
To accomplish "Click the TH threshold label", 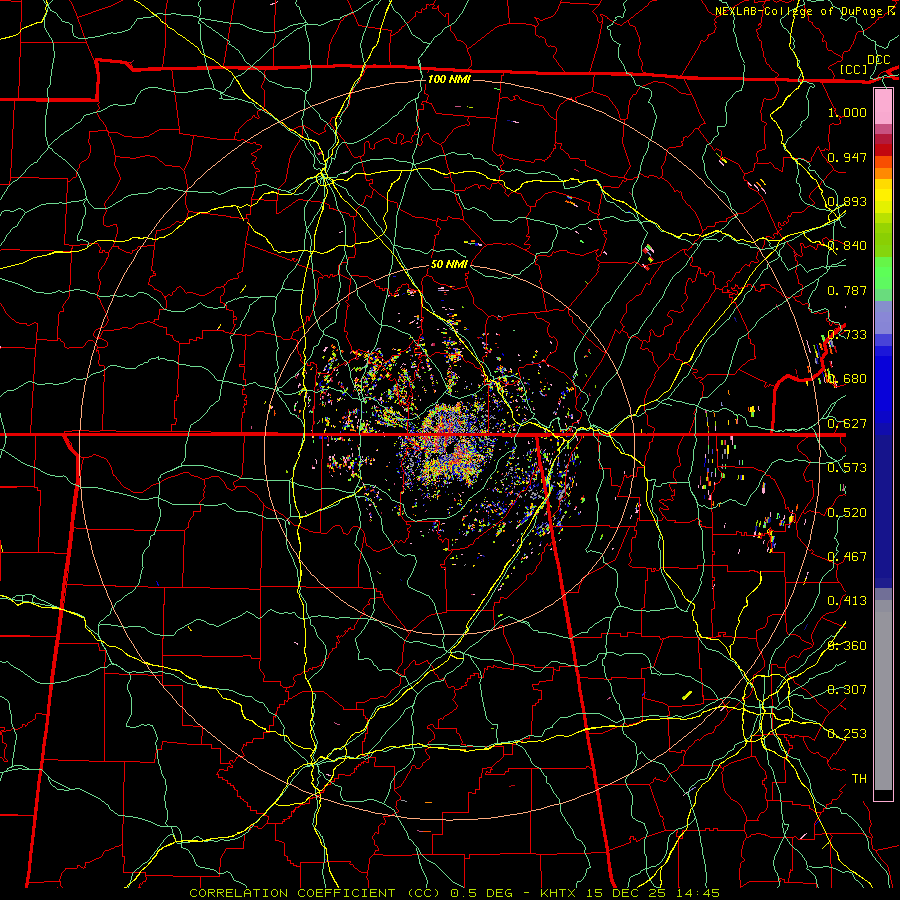I will tap(859, 779).
